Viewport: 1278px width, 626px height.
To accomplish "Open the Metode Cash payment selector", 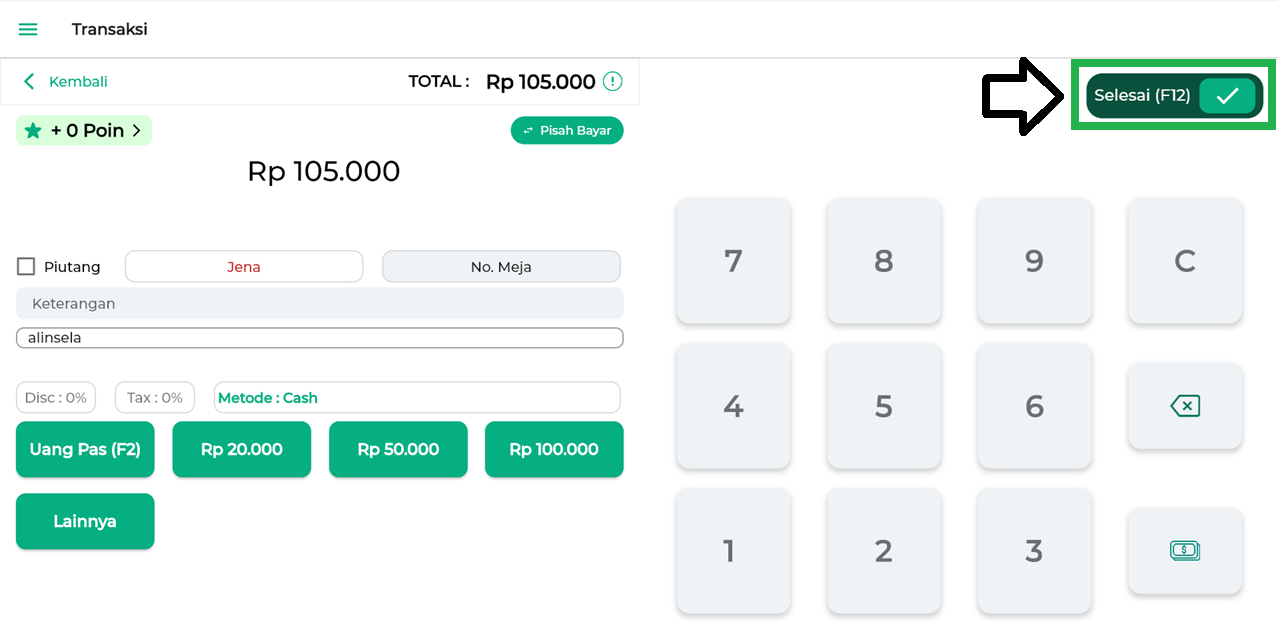I will coord(417,398).
